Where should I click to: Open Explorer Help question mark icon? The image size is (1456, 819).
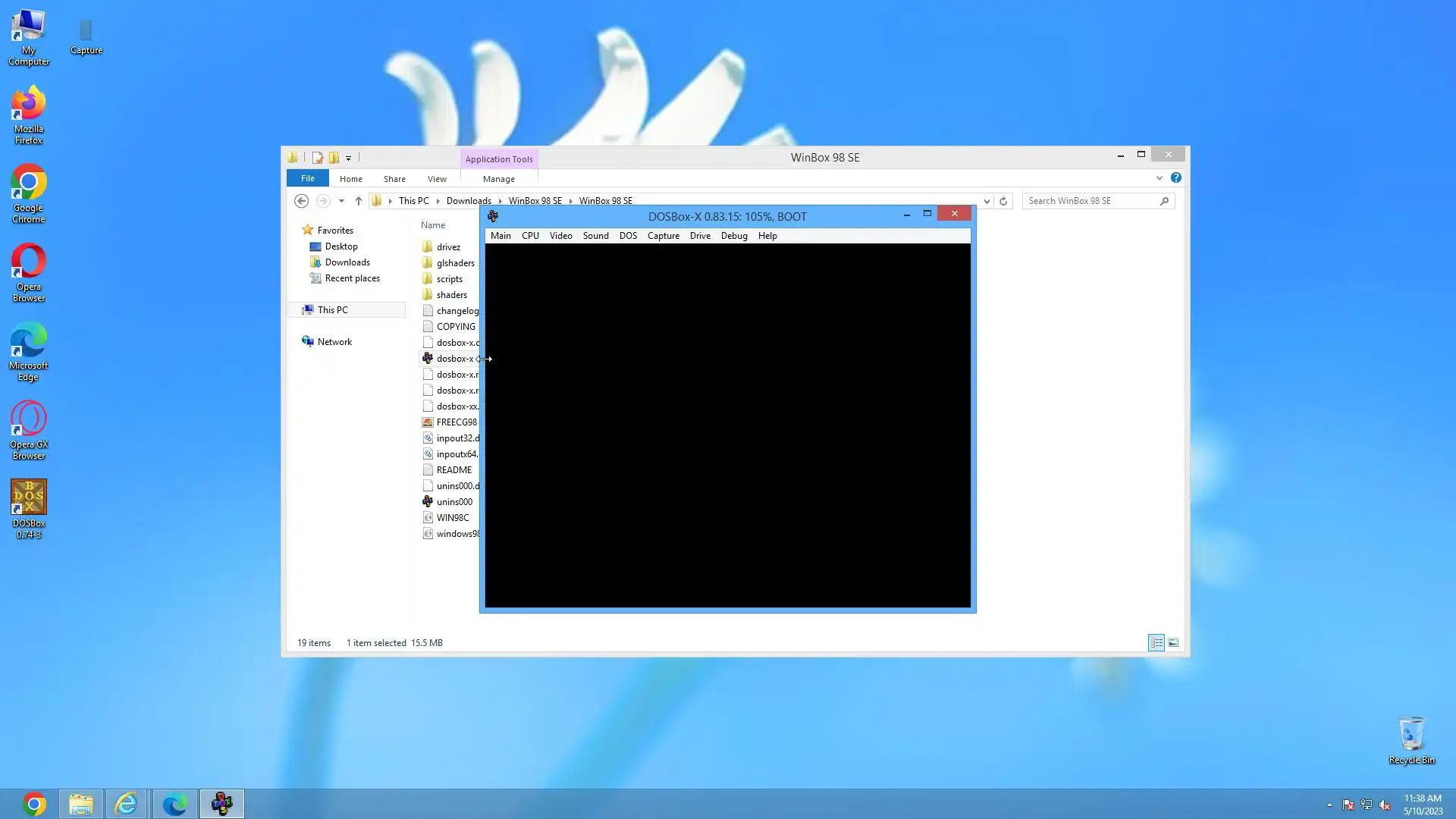coord(1175,177)
